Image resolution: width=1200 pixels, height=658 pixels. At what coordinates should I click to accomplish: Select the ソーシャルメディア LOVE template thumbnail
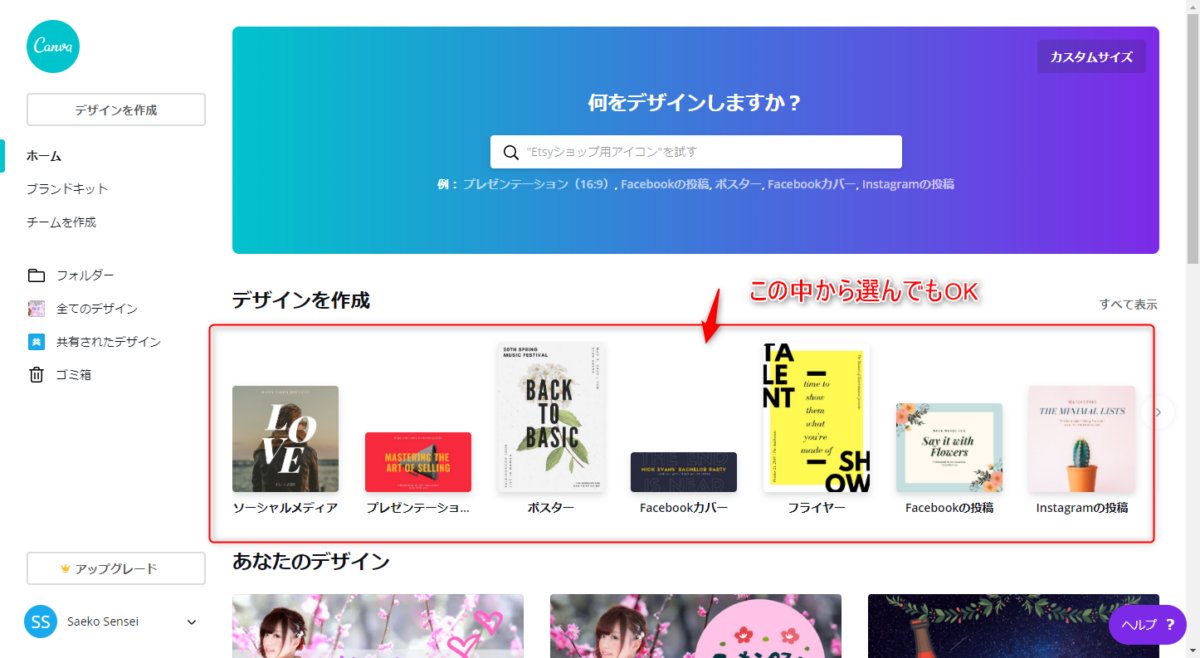285,439
